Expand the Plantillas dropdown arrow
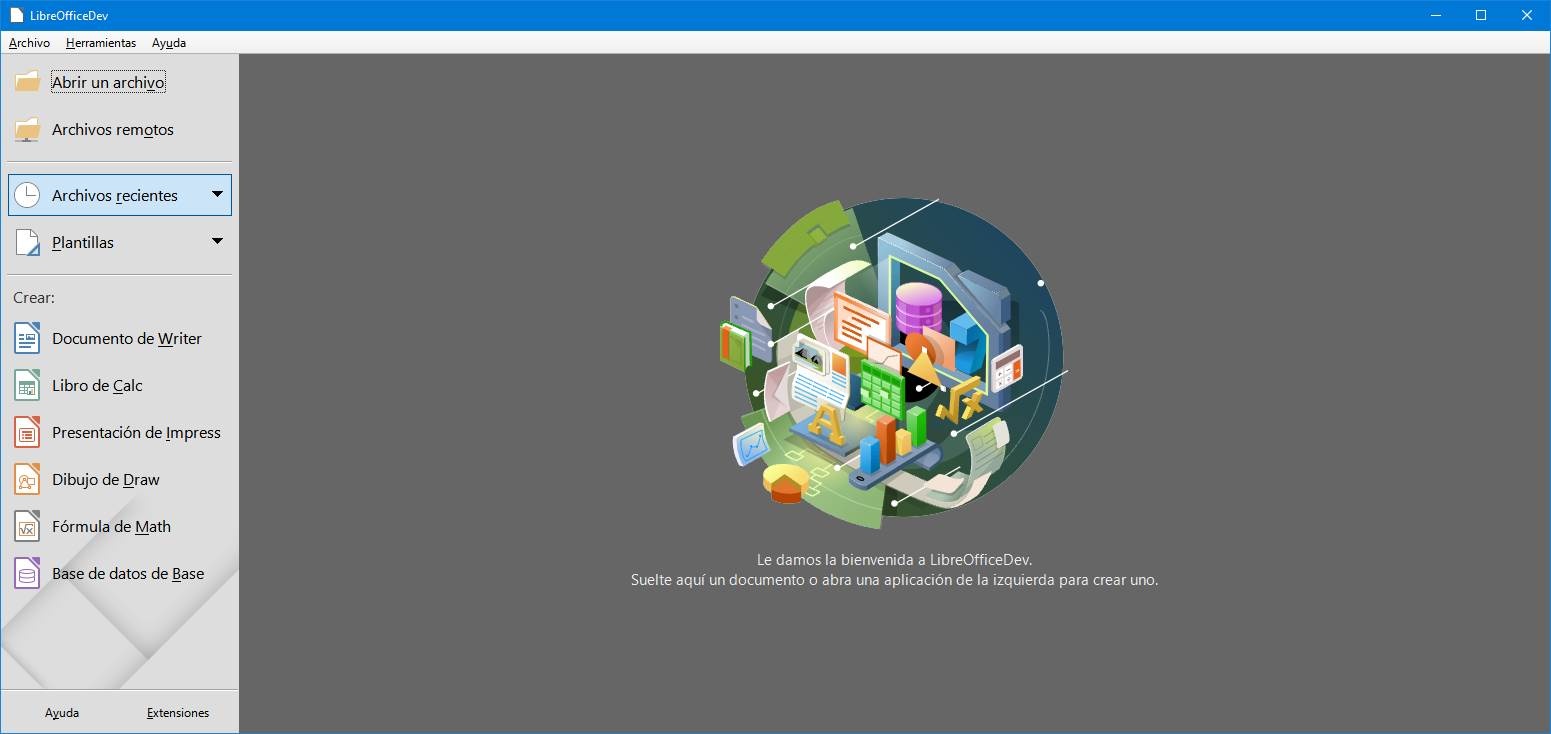 217,241
